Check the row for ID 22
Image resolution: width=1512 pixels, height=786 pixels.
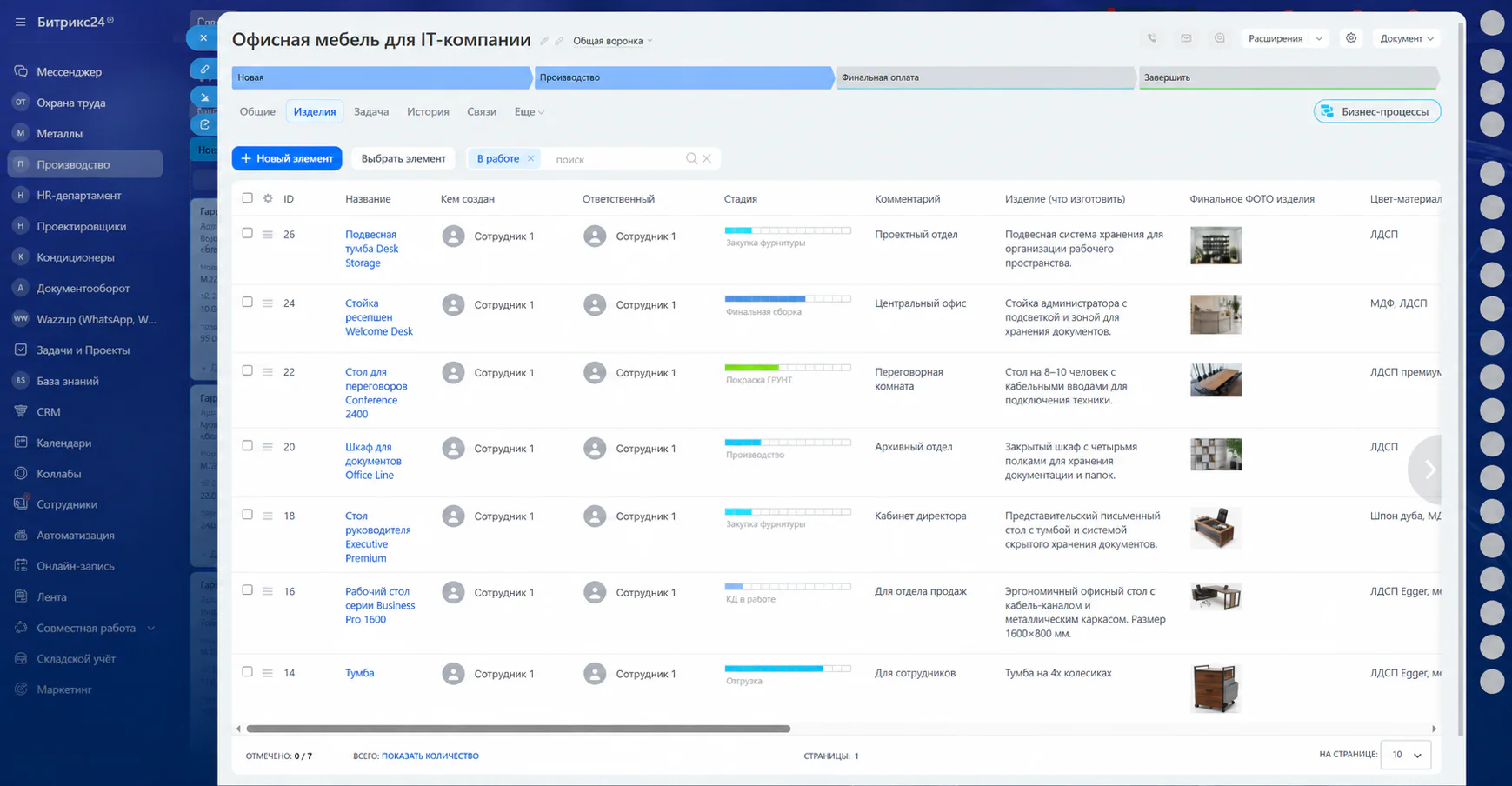[x=247, y=370]
